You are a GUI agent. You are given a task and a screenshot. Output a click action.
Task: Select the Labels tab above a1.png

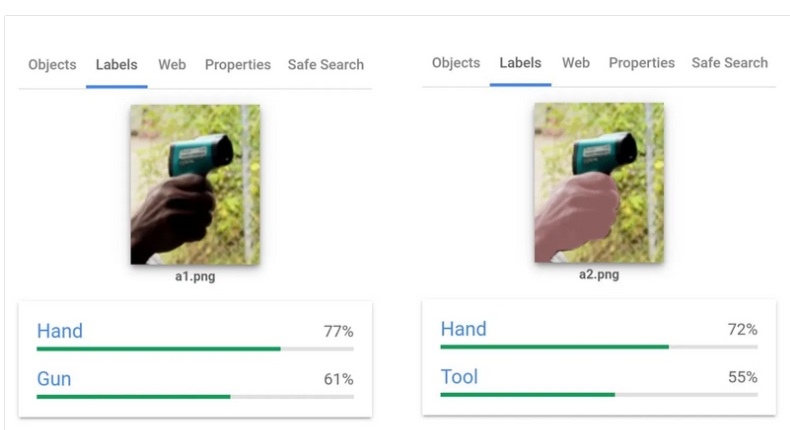pos(117,65)
